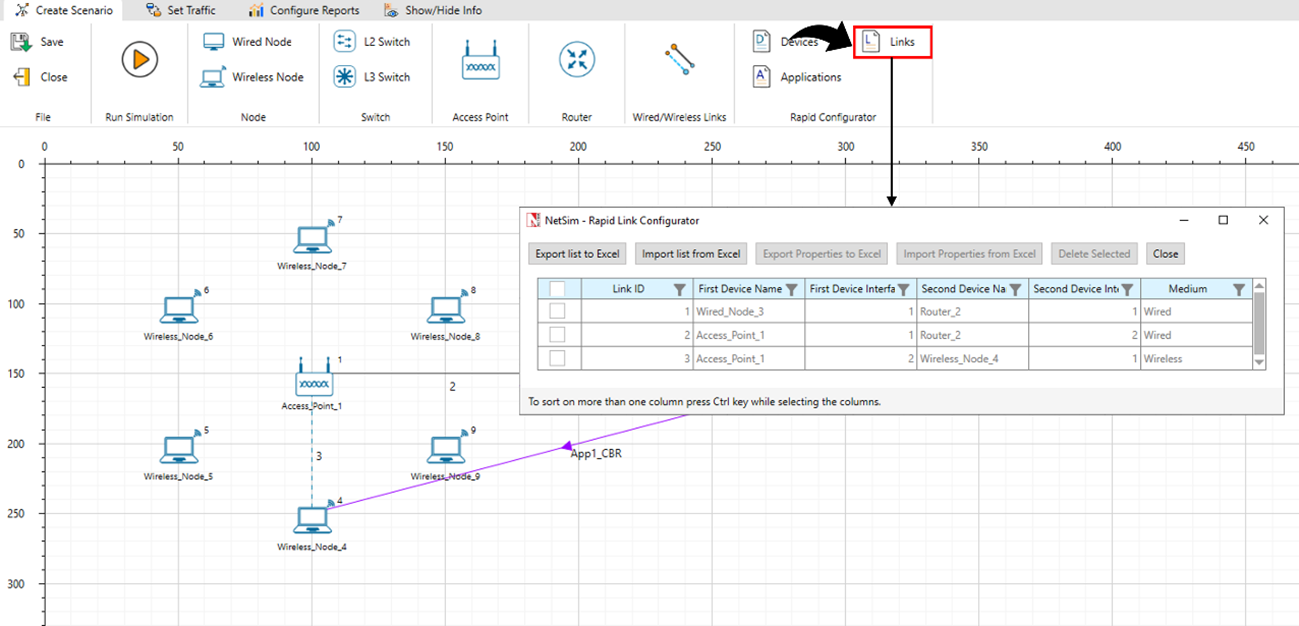This screenshot has width=1299, height=626.
Task: Pick the L3 Switch tool
Action: [x=371, y=77]
